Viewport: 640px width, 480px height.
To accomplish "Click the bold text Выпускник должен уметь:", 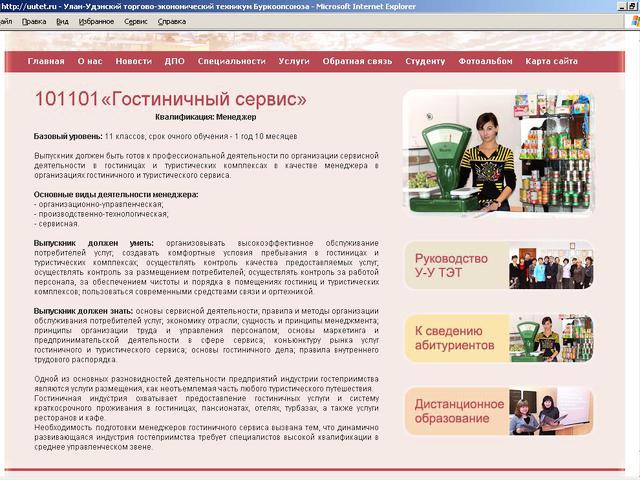I will (x=94, y=243).
